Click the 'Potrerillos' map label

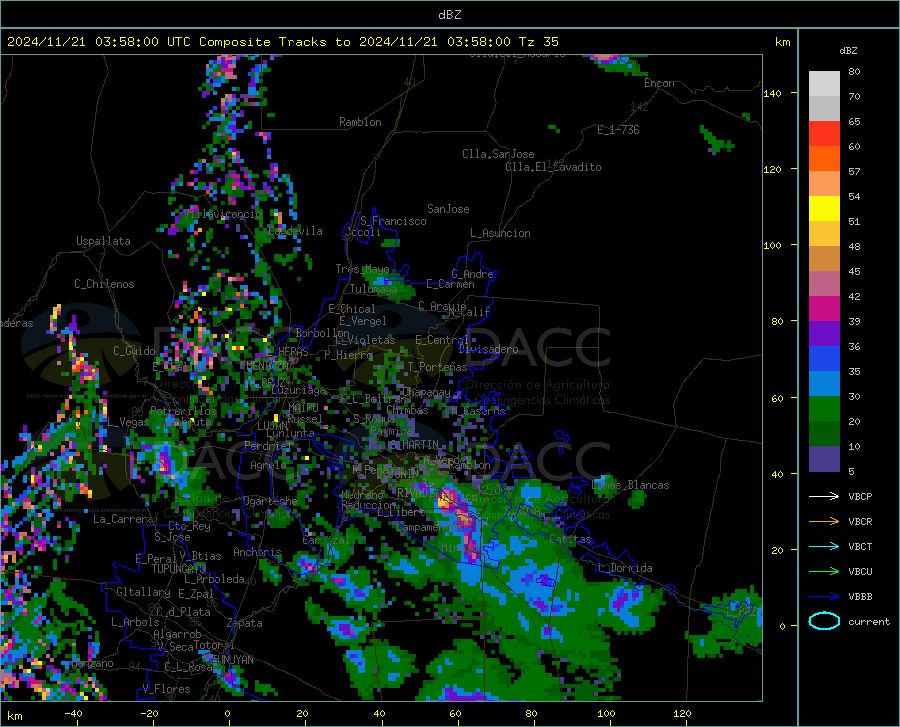click(x=183, y=411)
